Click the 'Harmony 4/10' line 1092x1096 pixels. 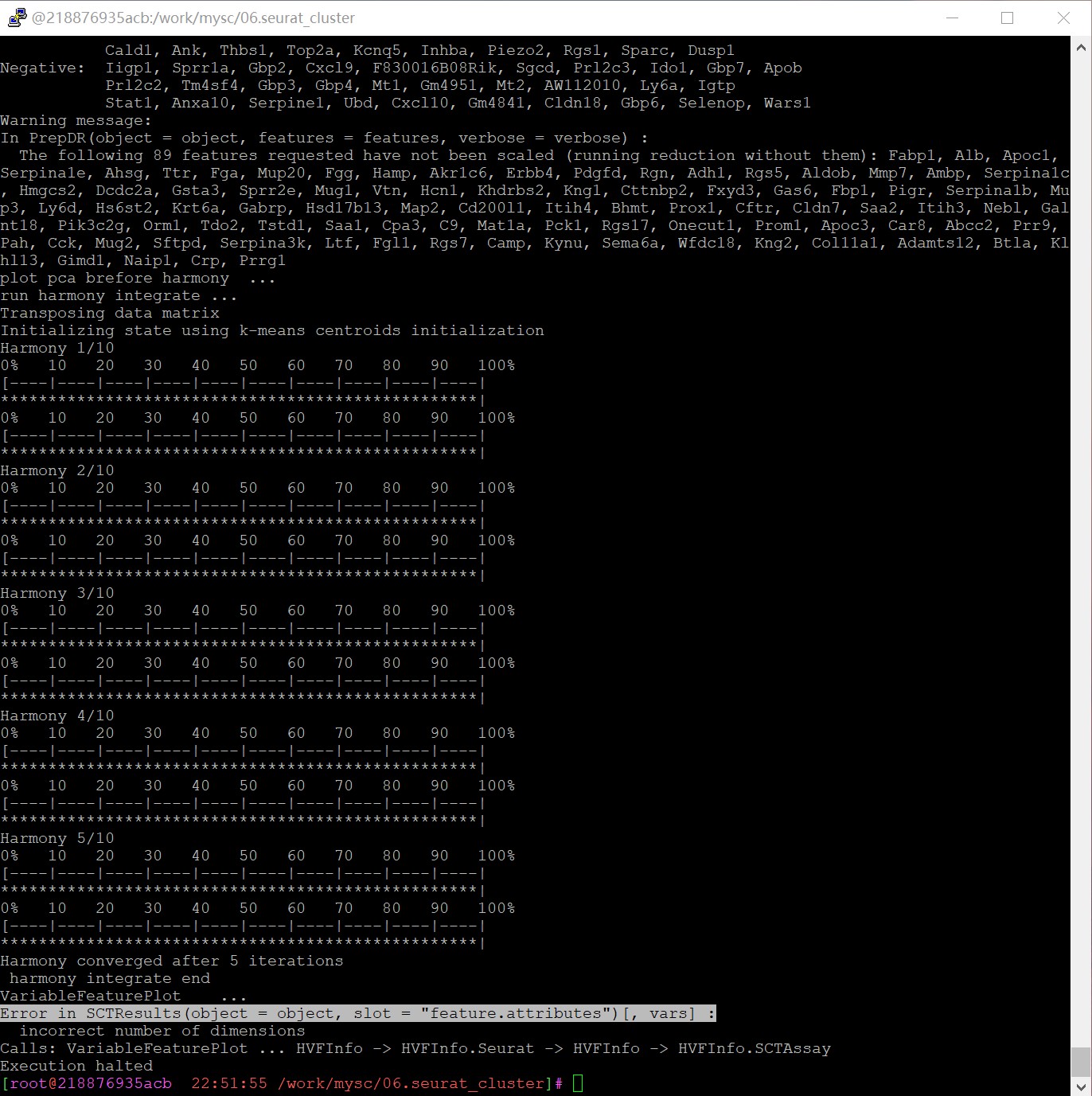(x=57, y=716)
